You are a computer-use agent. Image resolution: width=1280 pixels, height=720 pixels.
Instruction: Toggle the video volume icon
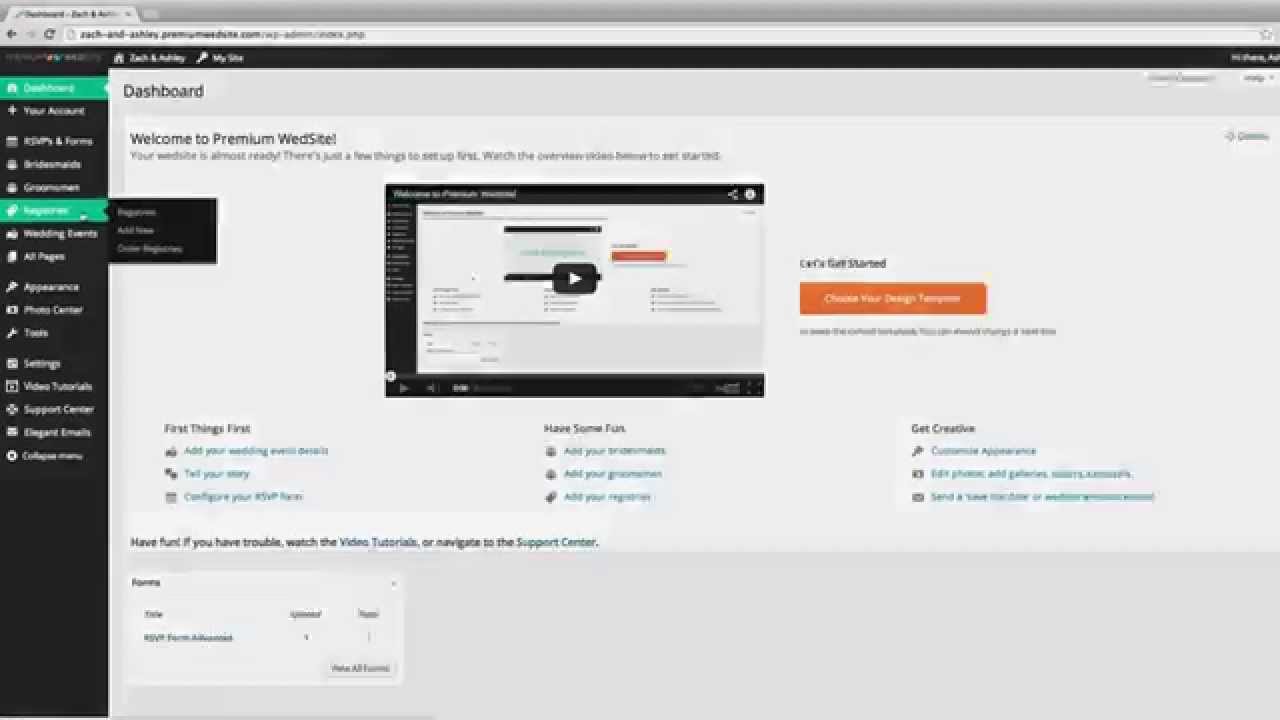pyautogui.click(x=431, y=388)
